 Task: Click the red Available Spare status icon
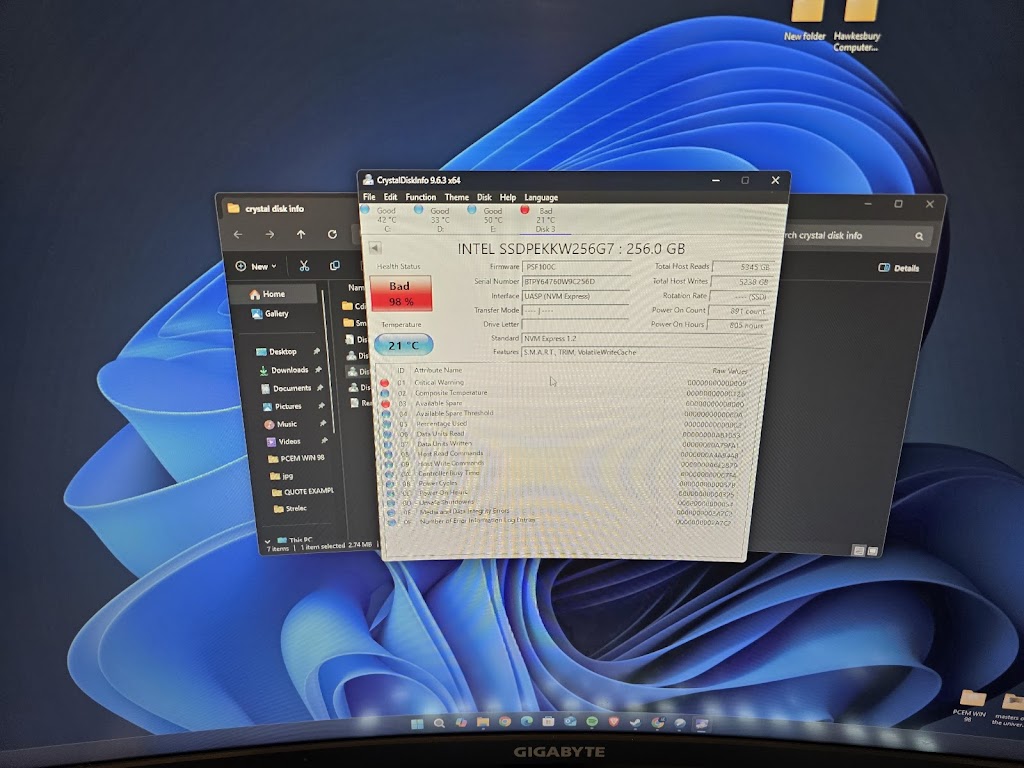pos(385,403)
